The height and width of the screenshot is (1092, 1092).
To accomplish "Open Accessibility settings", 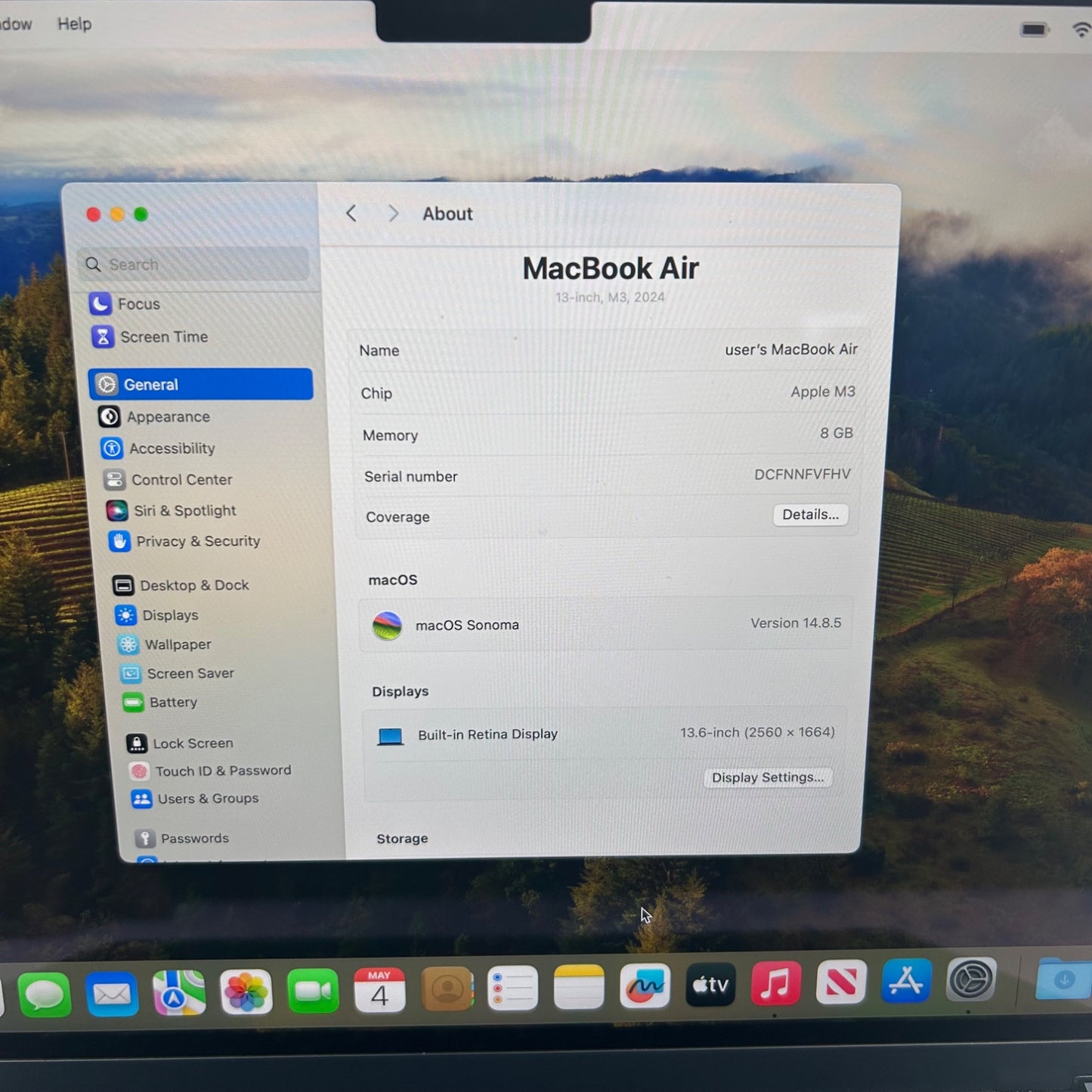I will [158, 448].
